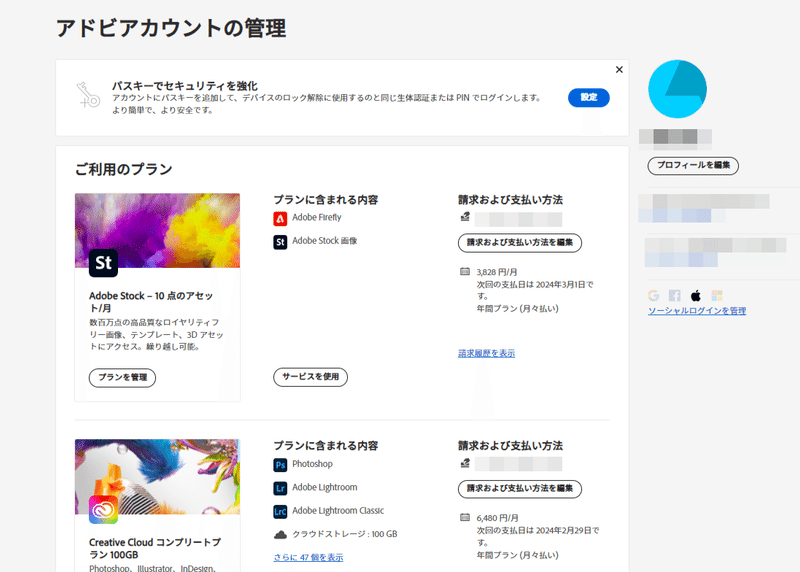Open 請求履歴を表示 billing history link

[x=487, y=353]
